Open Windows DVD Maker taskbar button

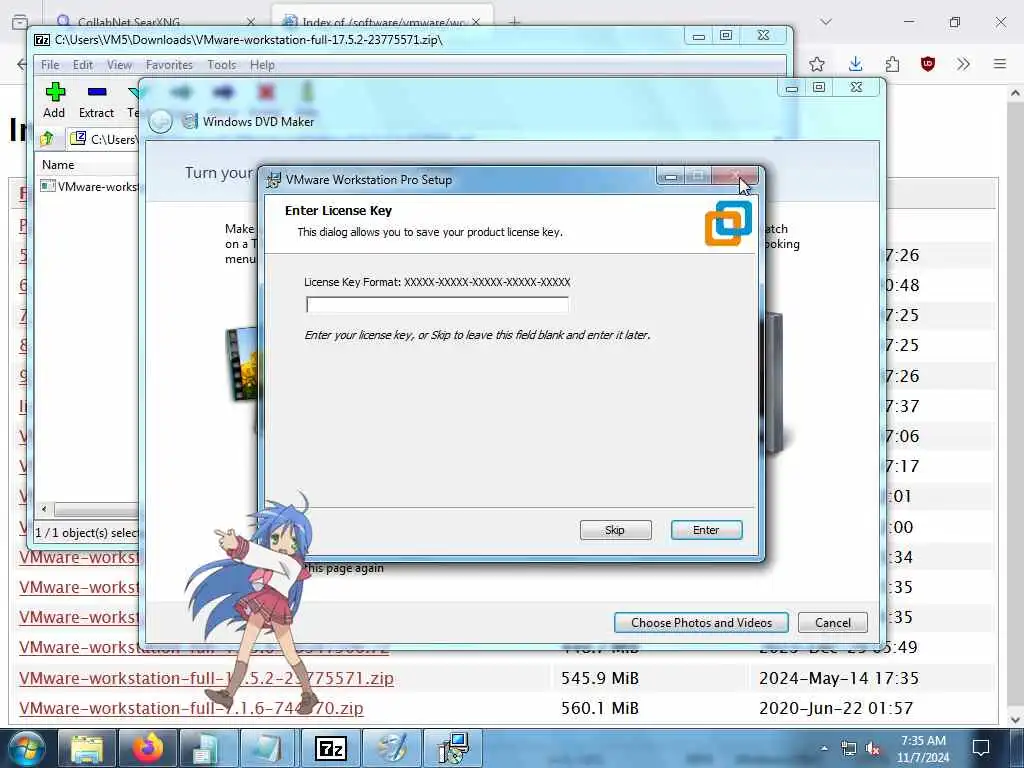[x=391, y=748]
